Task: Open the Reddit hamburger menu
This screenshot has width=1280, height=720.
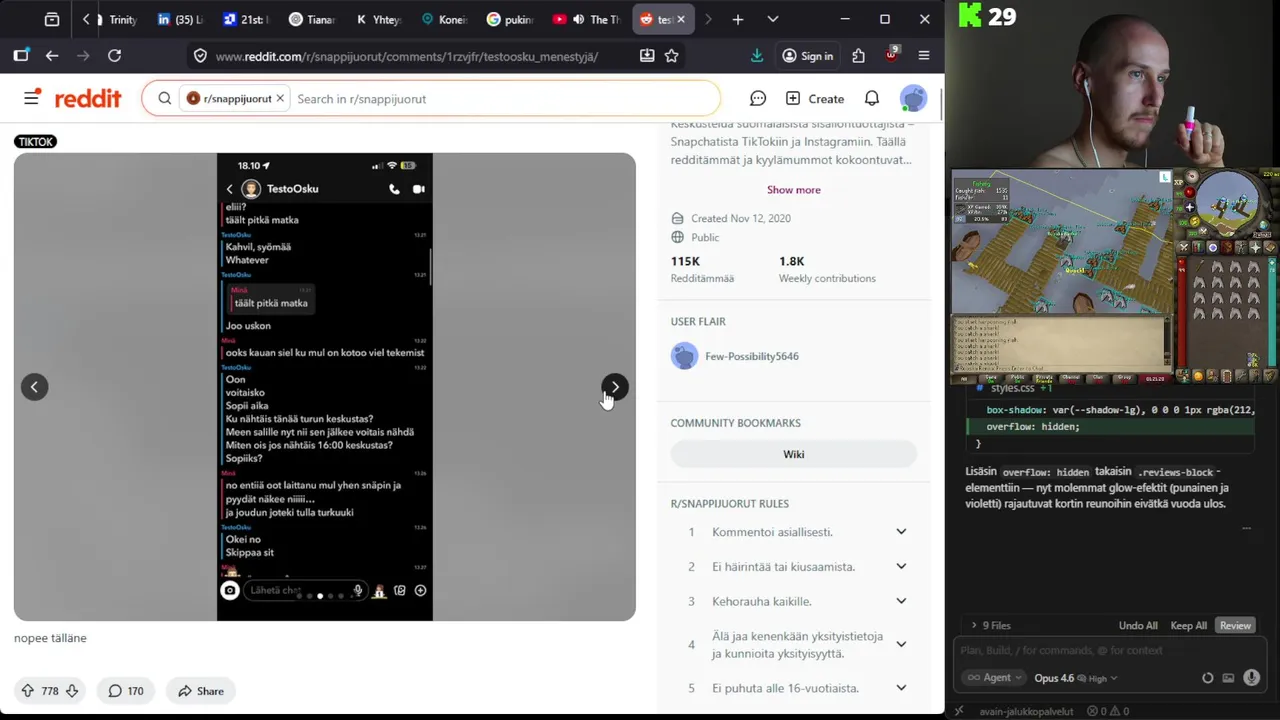Action: [x=32, y=99]
